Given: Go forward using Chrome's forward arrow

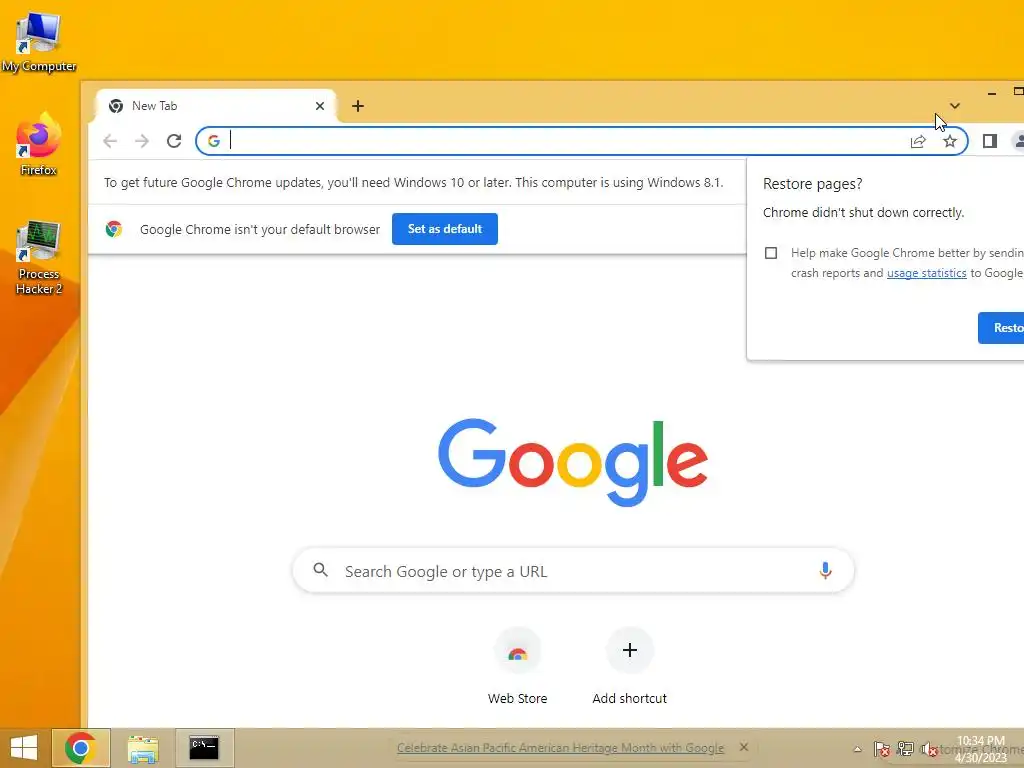Looking at the screenshot, I should click(142, 141).
